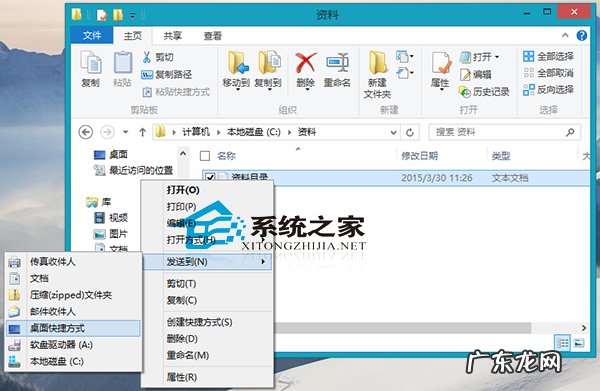
Task: Send to Desktop shortcut (桌面快捷方式)
Action: [73, 328]
